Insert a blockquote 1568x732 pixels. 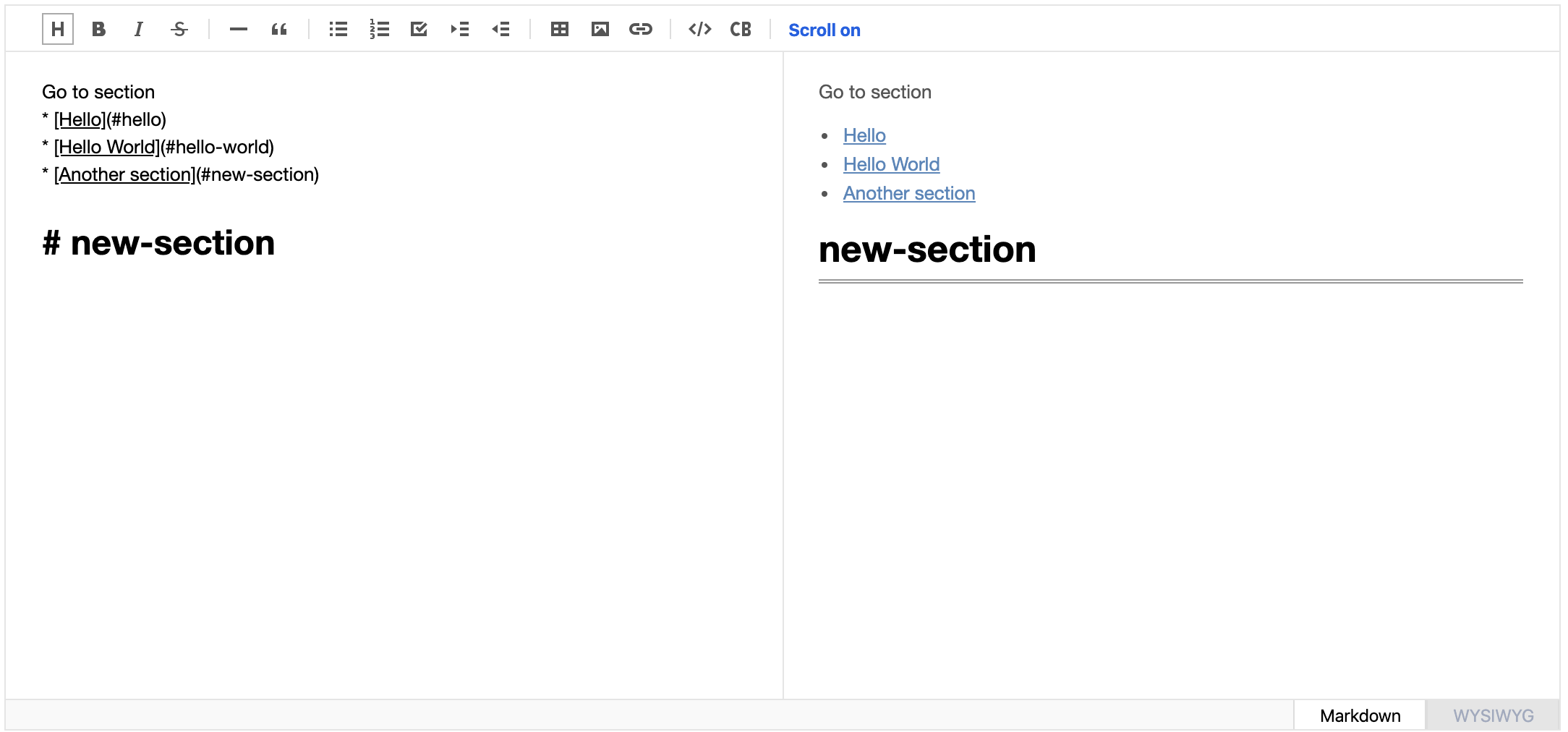pos(279,30)
